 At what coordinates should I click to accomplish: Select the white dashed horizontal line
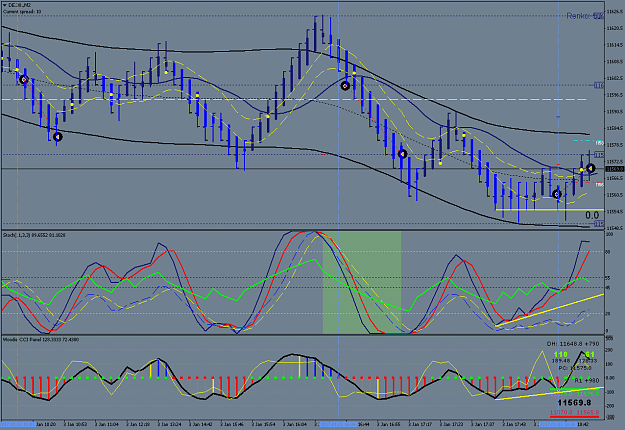[x=294, y=100]
